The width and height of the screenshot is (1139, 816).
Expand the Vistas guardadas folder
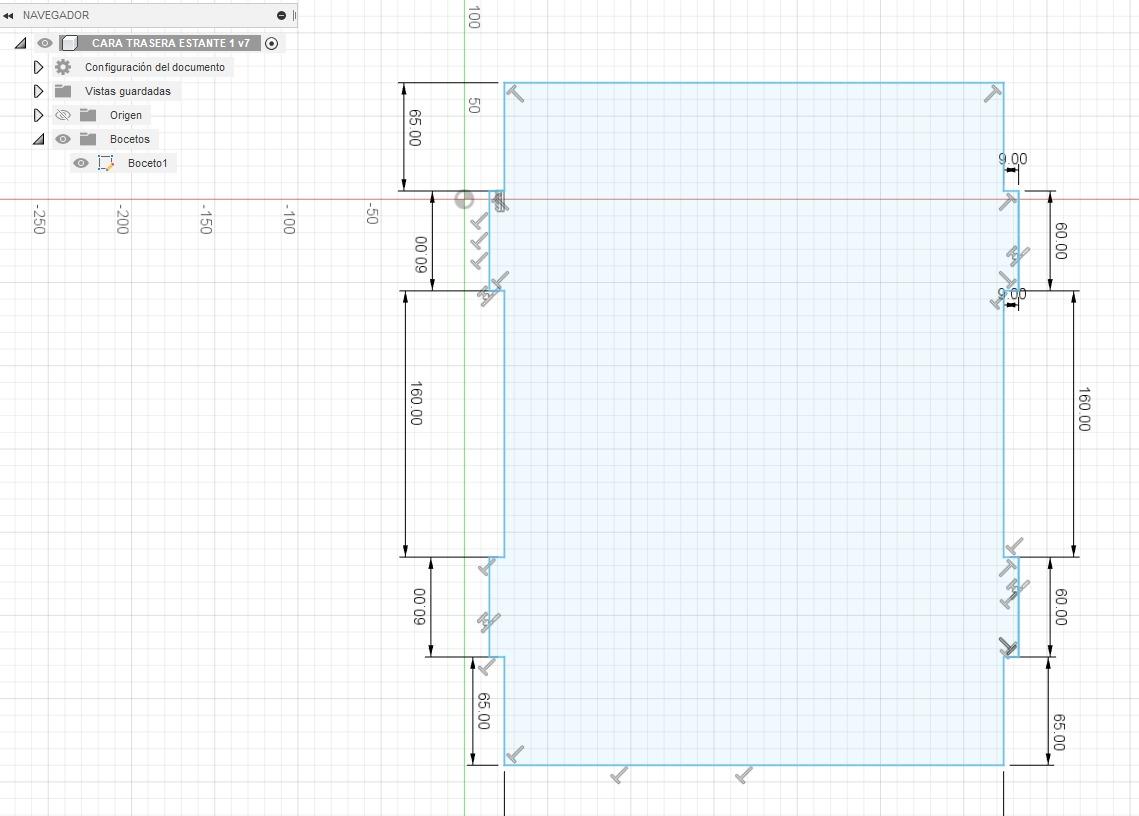coord(38,92)
